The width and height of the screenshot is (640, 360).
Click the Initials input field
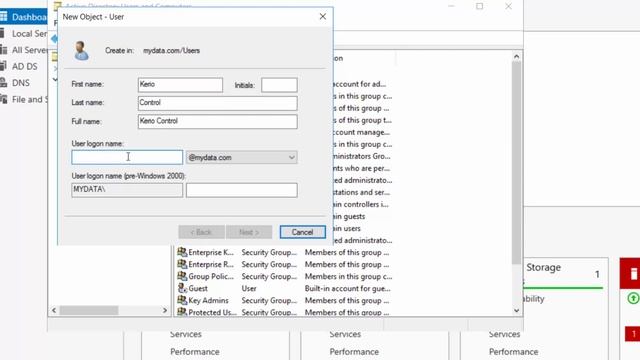point(279,85)
